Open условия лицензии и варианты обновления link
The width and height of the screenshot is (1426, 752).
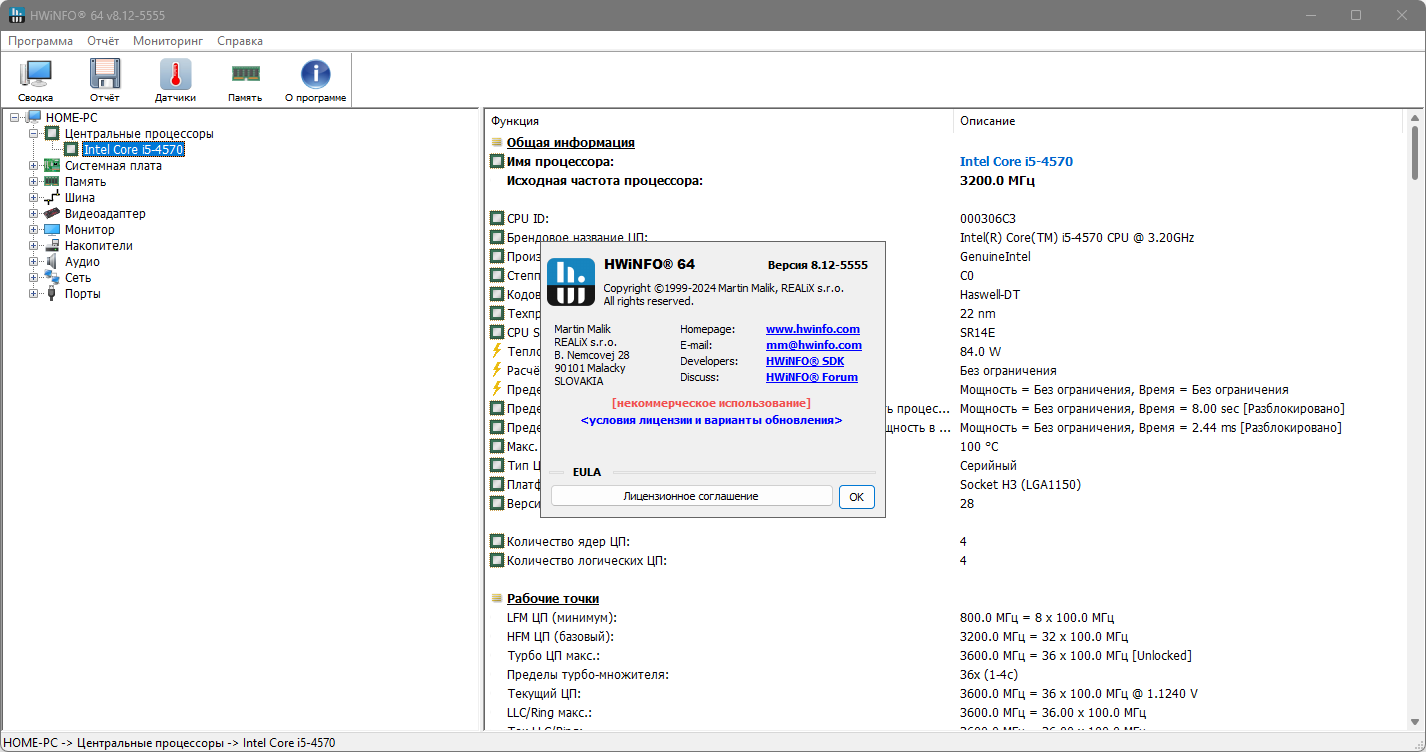[x=711, y=421]
